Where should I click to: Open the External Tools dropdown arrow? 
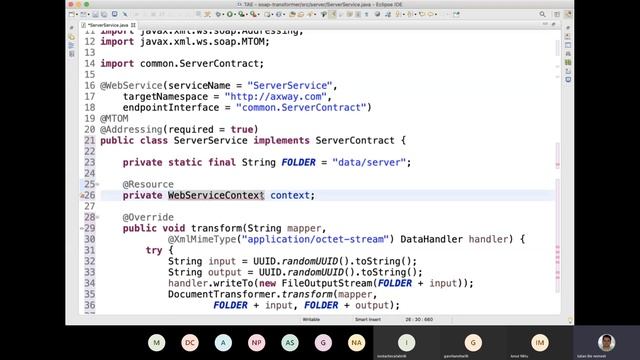[258, 14]
